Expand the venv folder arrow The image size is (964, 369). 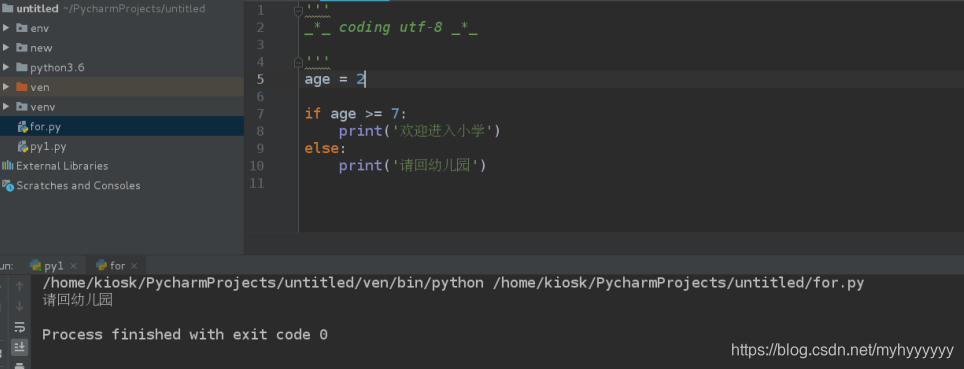[6, 106]
